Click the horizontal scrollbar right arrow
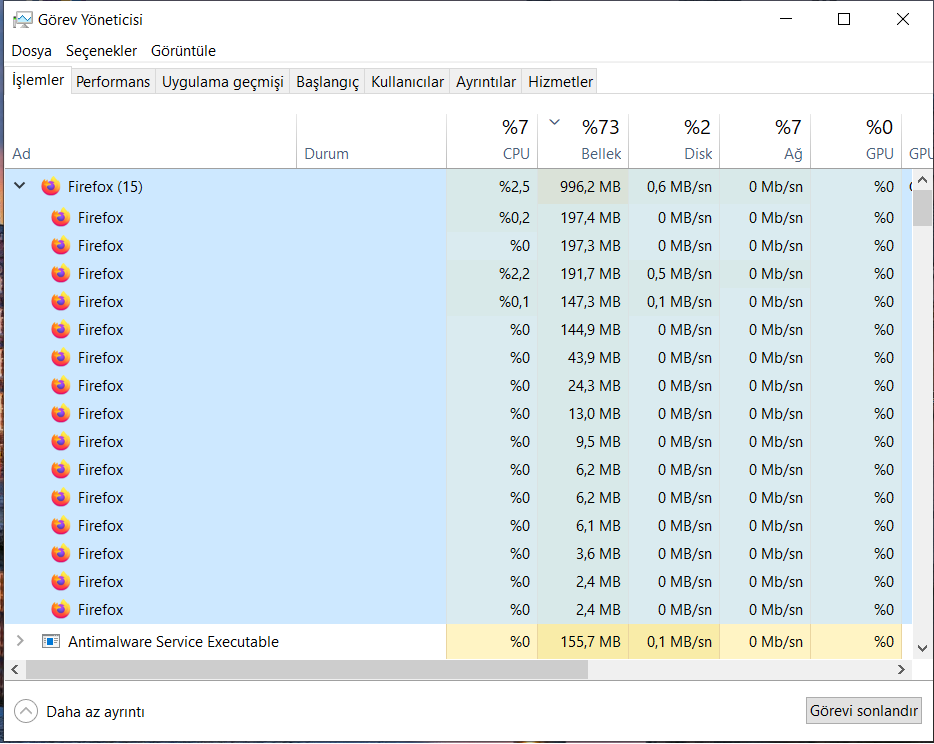The image size is (934, 744). click(x=901, y=670)
